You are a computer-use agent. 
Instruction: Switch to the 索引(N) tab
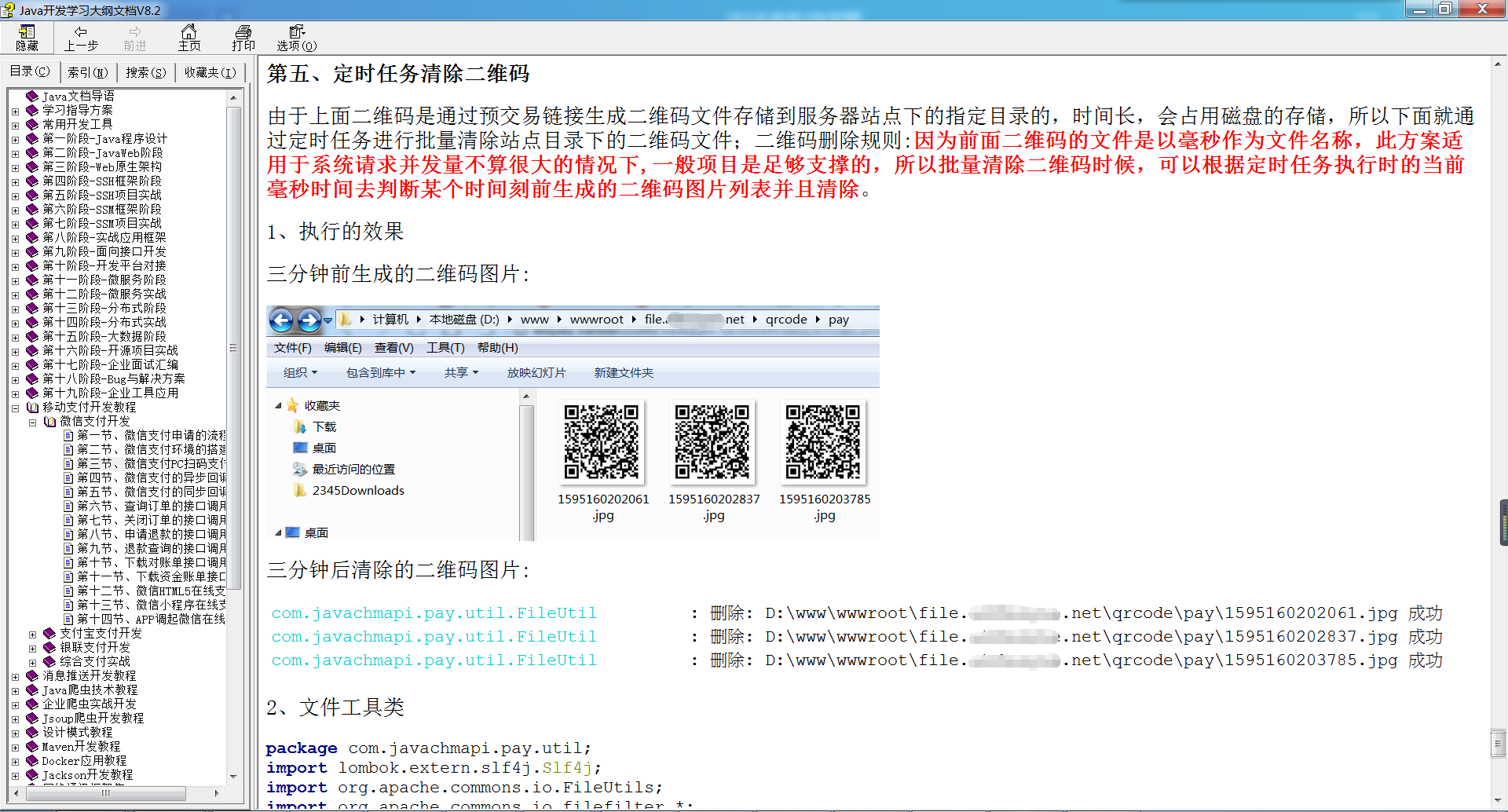pyautogui.click(x=87, y=72)
